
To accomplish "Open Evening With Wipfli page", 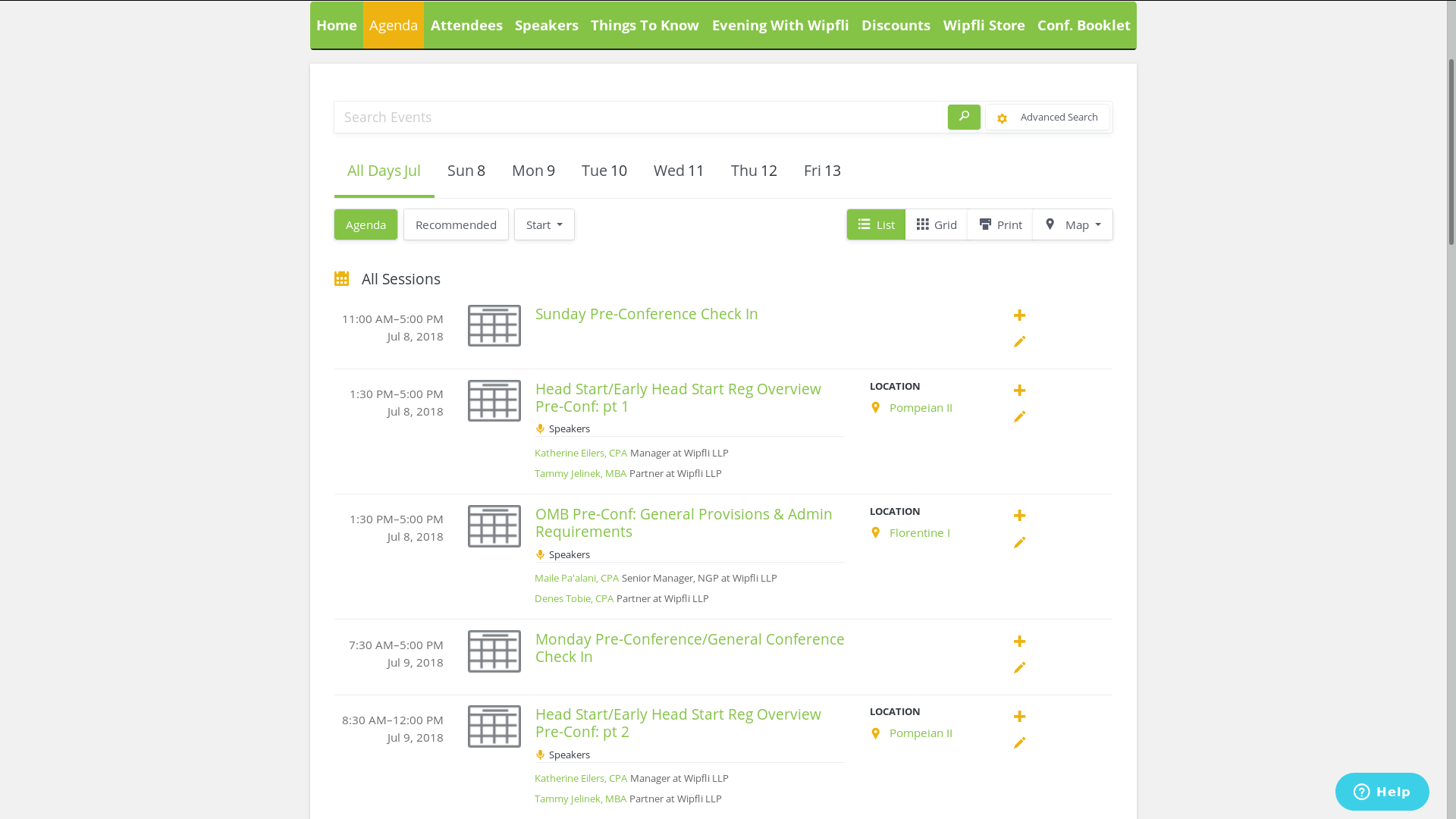I will coord(780,25).
